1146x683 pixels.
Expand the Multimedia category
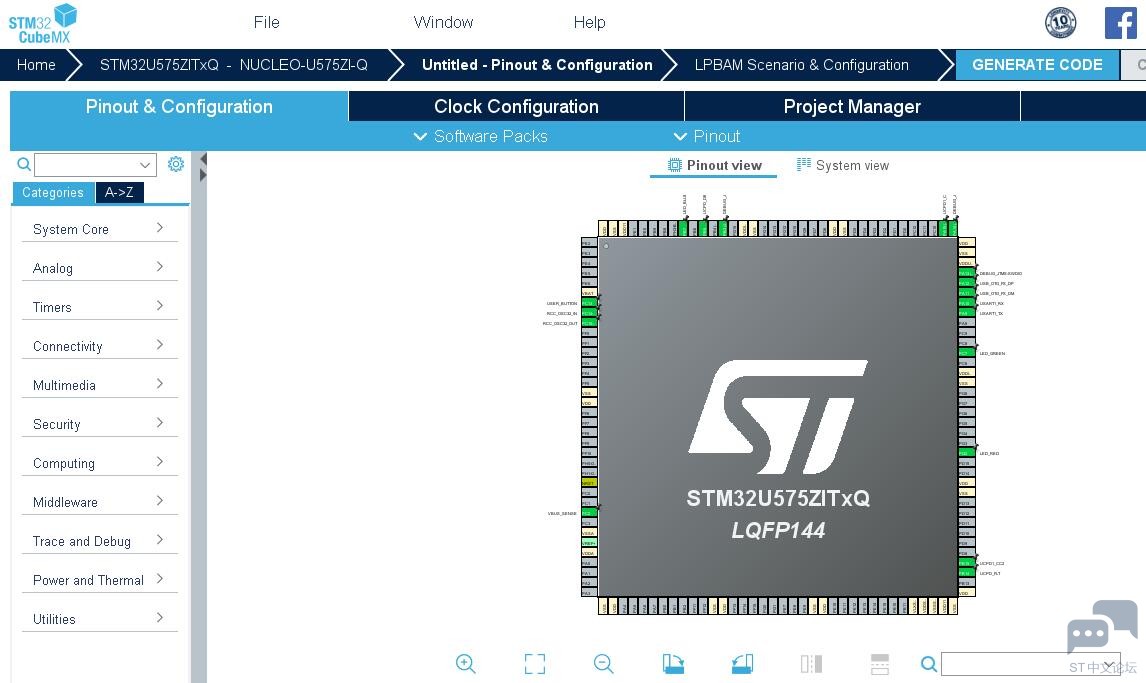[x=99, y=385]
